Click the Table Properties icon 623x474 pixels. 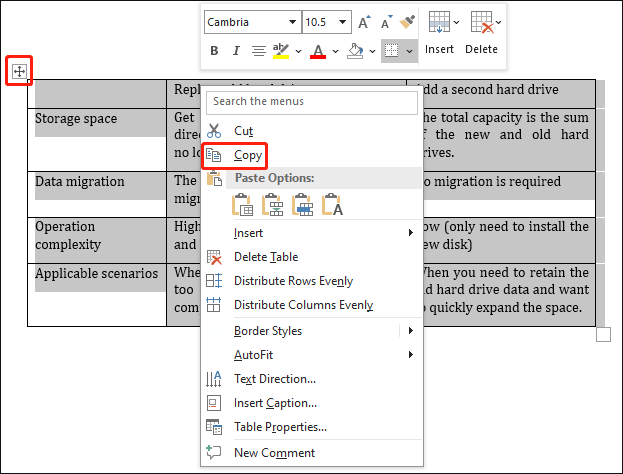tap(214, 427)
